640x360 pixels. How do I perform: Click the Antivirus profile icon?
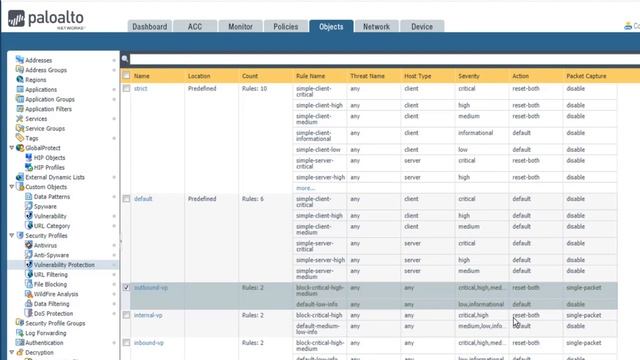click(29, 245)
